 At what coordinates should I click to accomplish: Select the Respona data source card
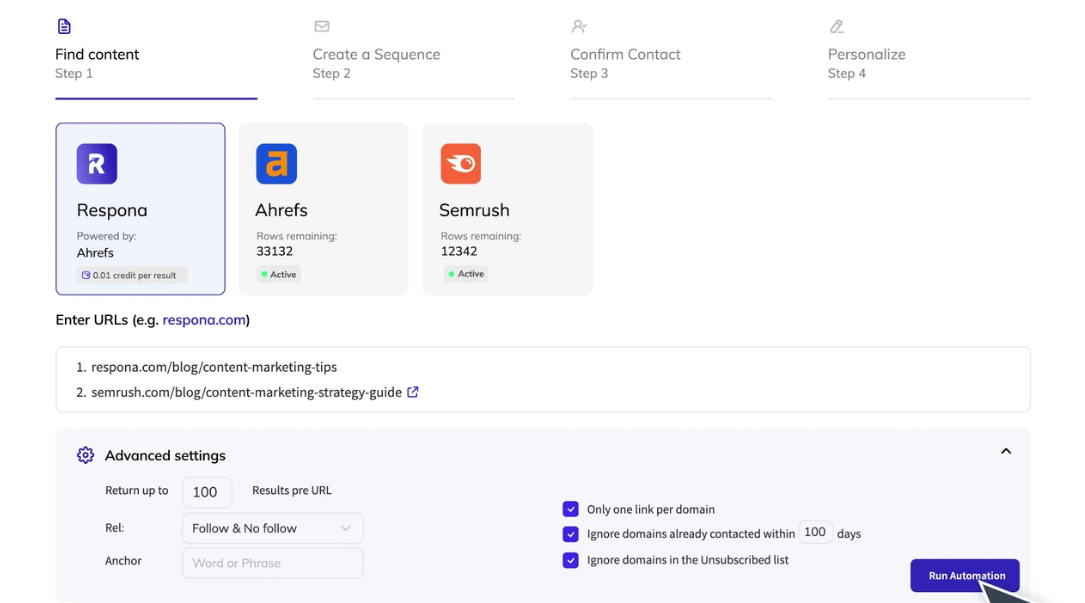[x=140, y=209]
